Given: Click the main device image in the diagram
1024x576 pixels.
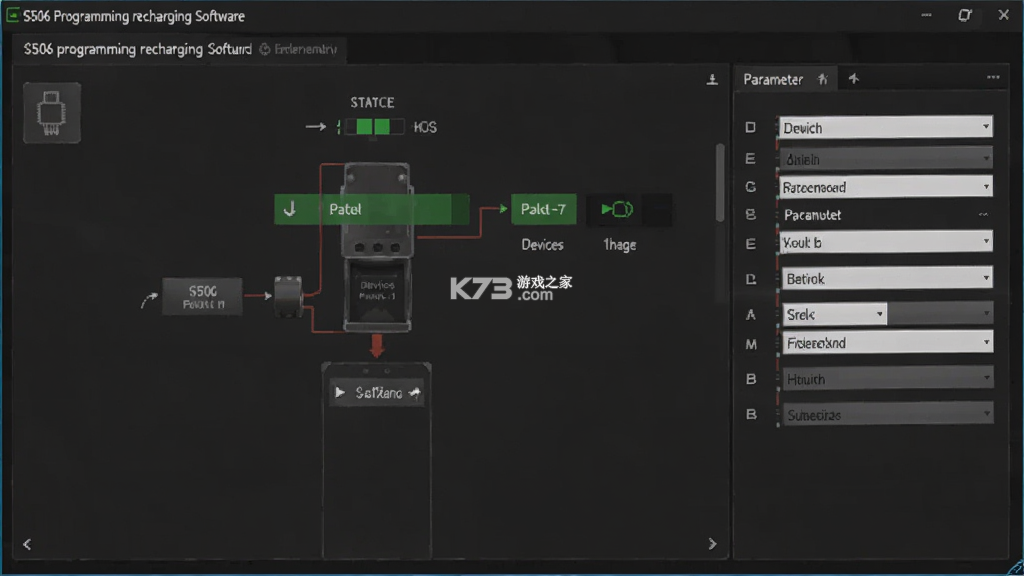Looking at the screenshot, I should coord(377,248).
